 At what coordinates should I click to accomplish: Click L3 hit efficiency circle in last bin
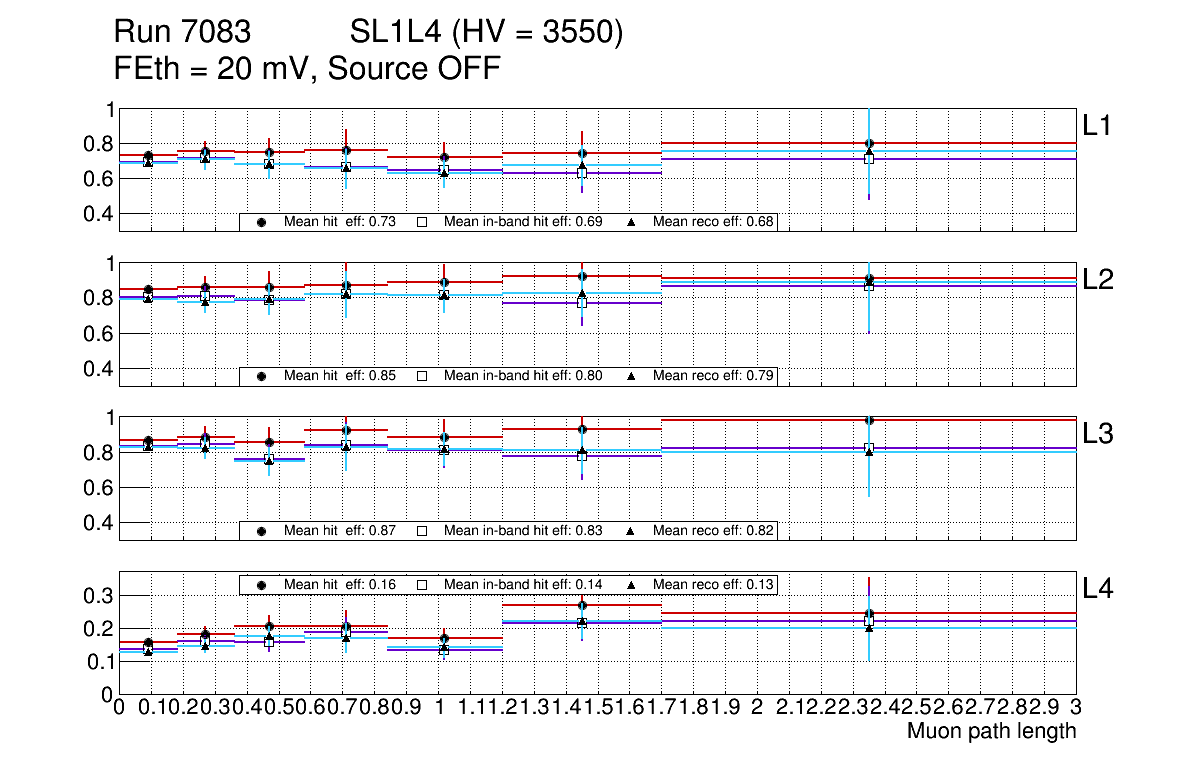[869, 420]
